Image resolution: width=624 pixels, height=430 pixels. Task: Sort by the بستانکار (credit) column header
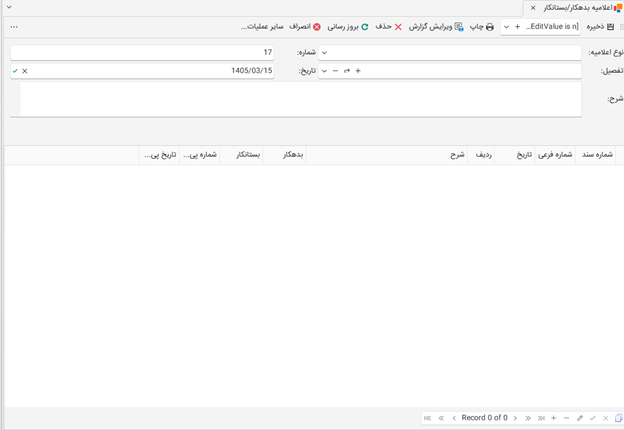point(241,155)
